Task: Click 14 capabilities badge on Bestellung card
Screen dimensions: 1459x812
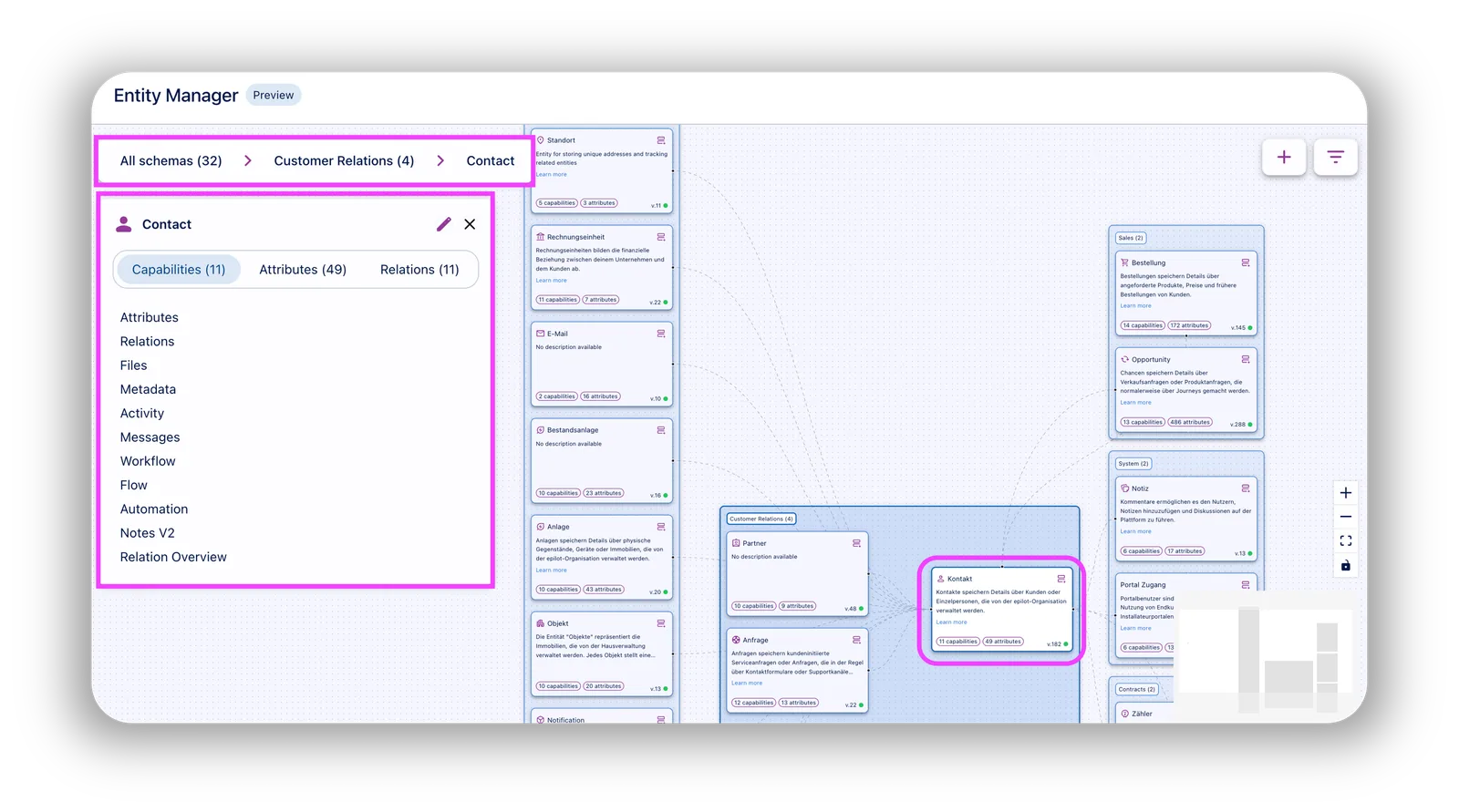Action: (1143, 325)
